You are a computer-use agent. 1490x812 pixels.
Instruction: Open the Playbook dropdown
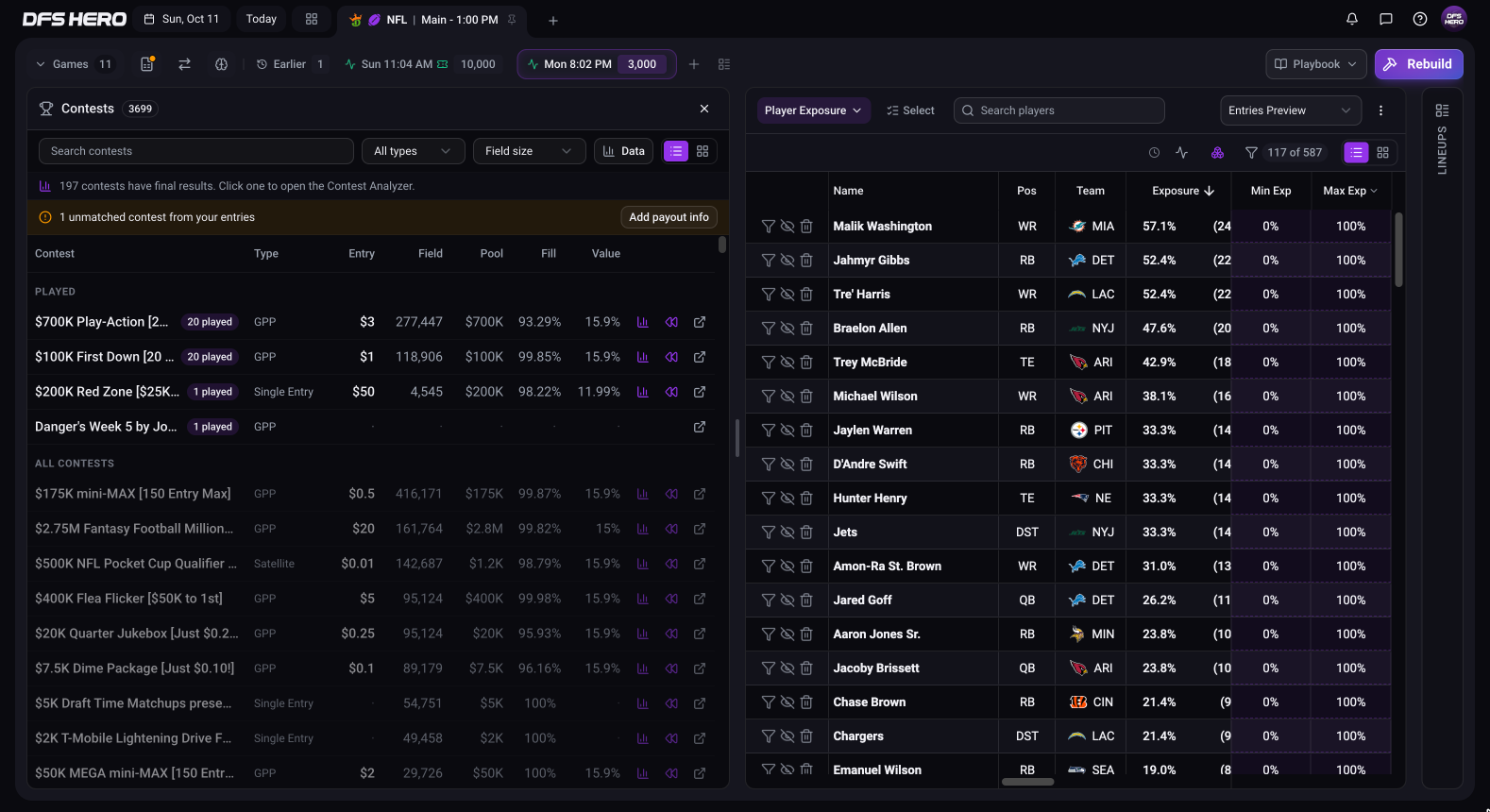(1316, 64)
